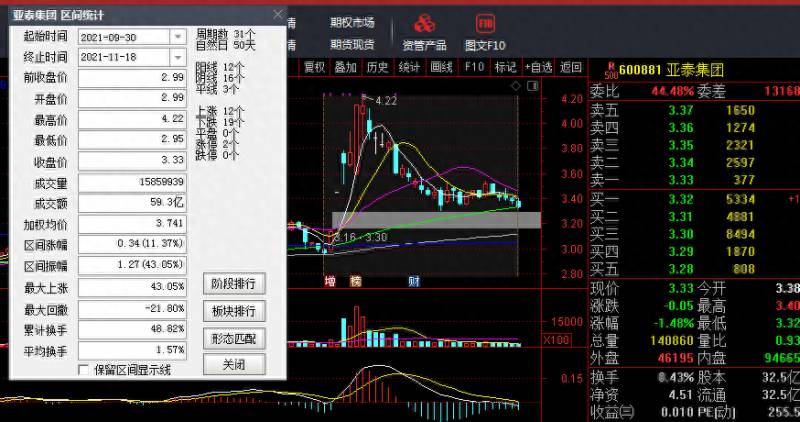Image resolution: width=800 pixels, height=422 pixels.
Task: Click the R500 badge next to the stock code
Action: point(611,71)
